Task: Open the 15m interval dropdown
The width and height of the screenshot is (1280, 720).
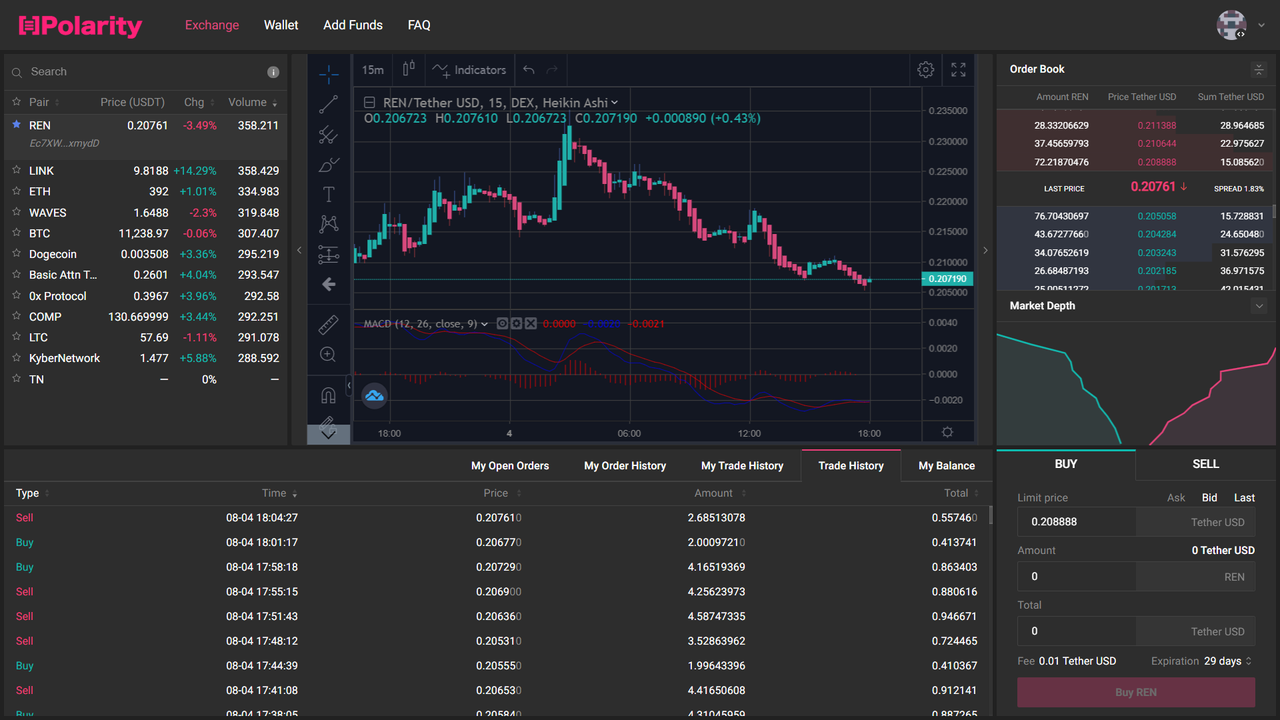Action: 373,70
